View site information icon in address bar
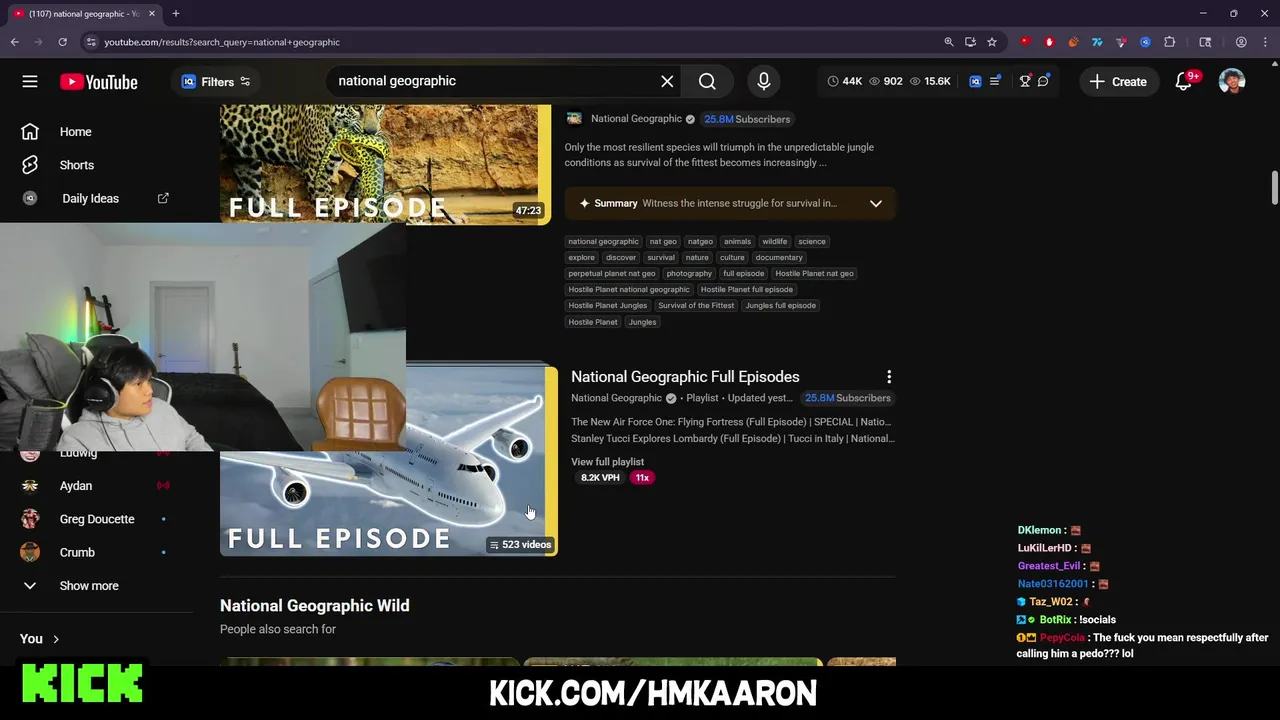 (x=91, y=42)
